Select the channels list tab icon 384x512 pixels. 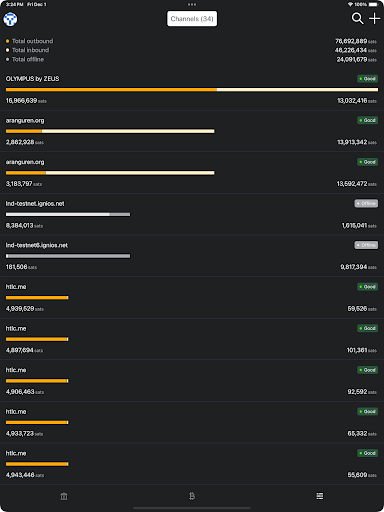pyautogui.click(x=320, y=496)
